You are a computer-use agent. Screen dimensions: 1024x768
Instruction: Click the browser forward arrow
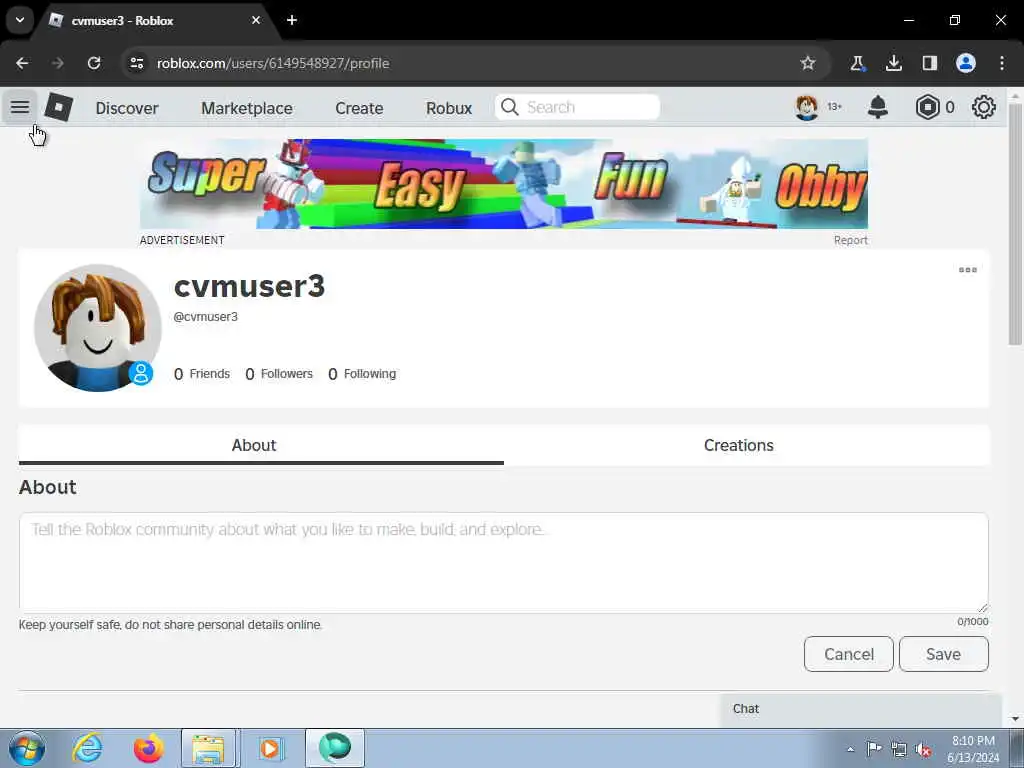pyautogui.click(x=58, y=63)
